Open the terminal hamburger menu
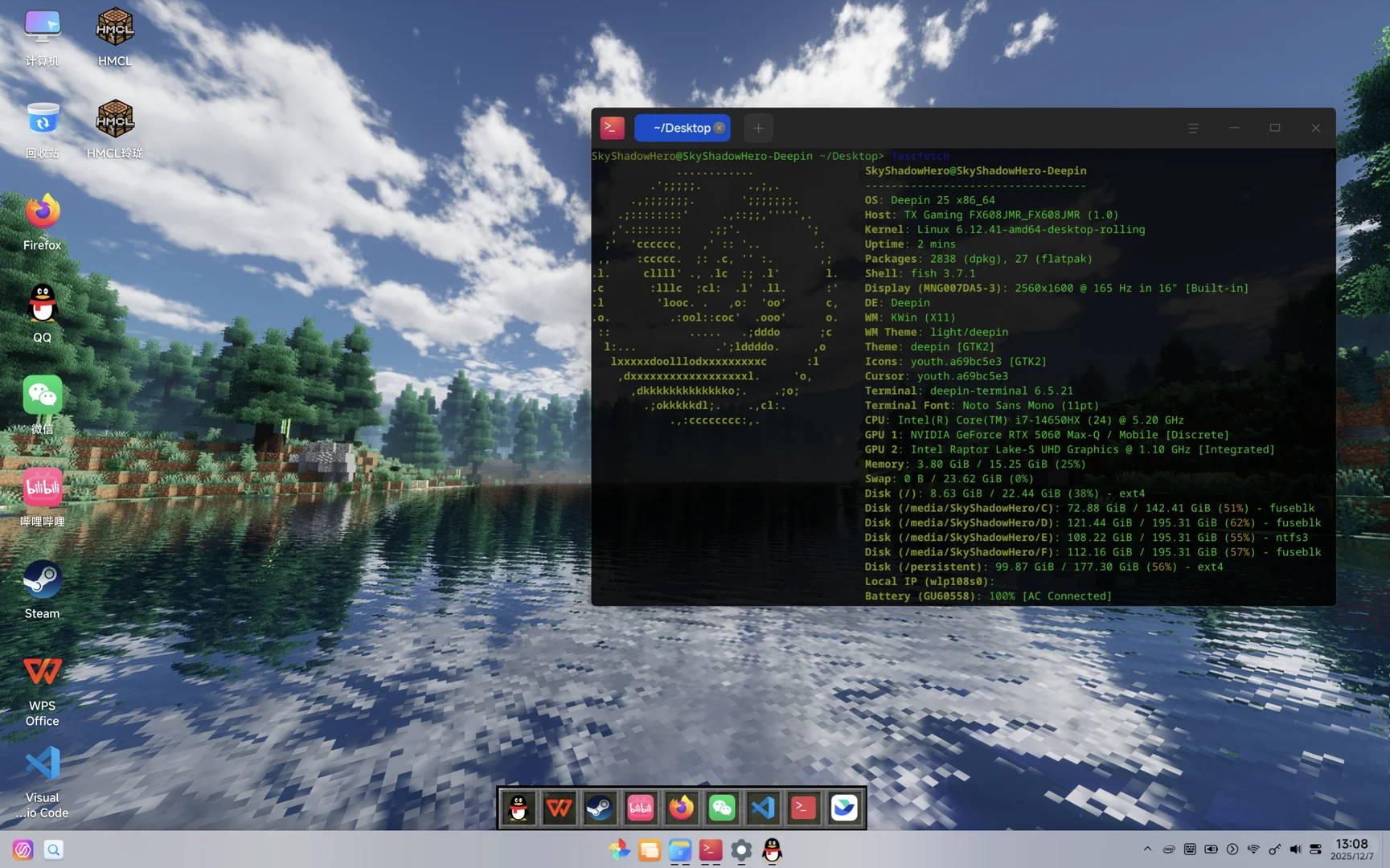This screenshot has width=1390, height=868. (1193, 128)
